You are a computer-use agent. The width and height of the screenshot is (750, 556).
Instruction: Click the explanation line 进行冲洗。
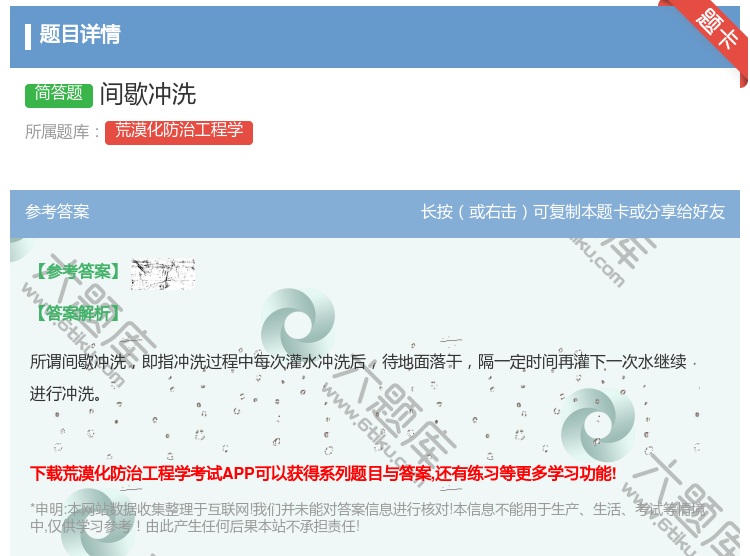[x=66, y=394]
